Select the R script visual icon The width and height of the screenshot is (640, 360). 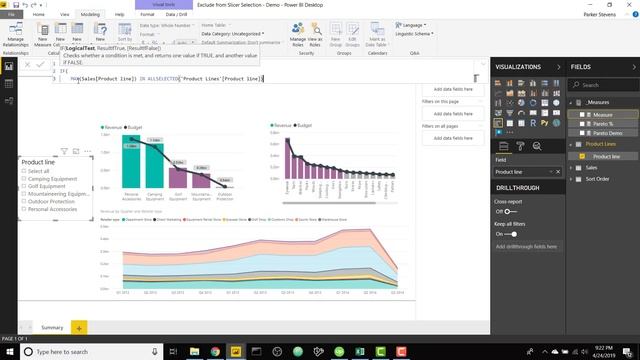533,122
